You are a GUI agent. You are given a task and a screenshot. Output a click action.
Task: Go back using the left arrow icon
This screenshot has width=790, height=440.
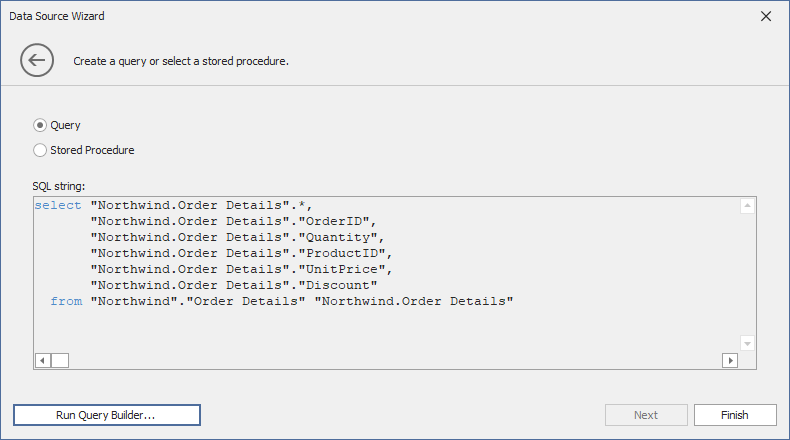click(x=37, y=61)
